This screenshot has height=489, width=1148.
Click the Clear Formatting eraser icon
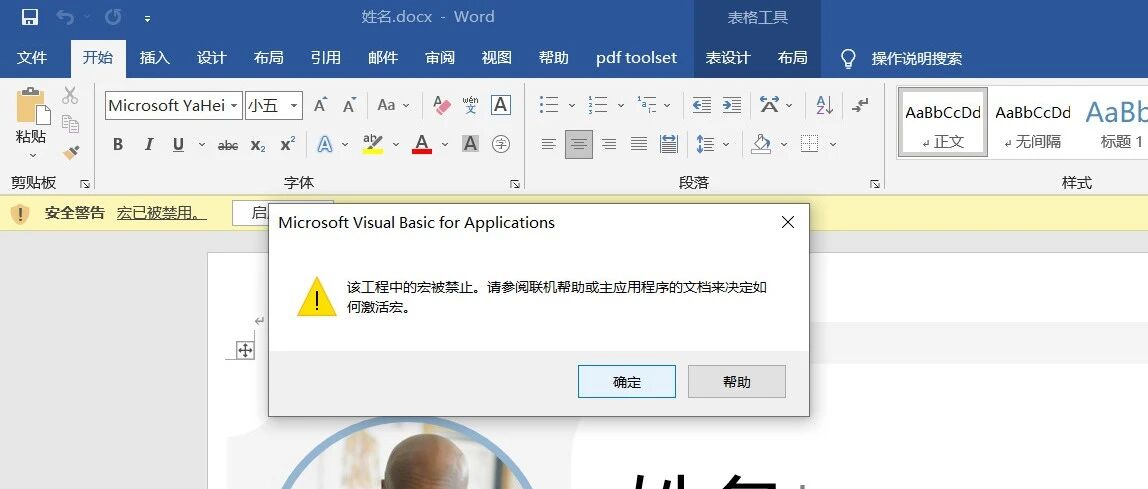[442, 105]
